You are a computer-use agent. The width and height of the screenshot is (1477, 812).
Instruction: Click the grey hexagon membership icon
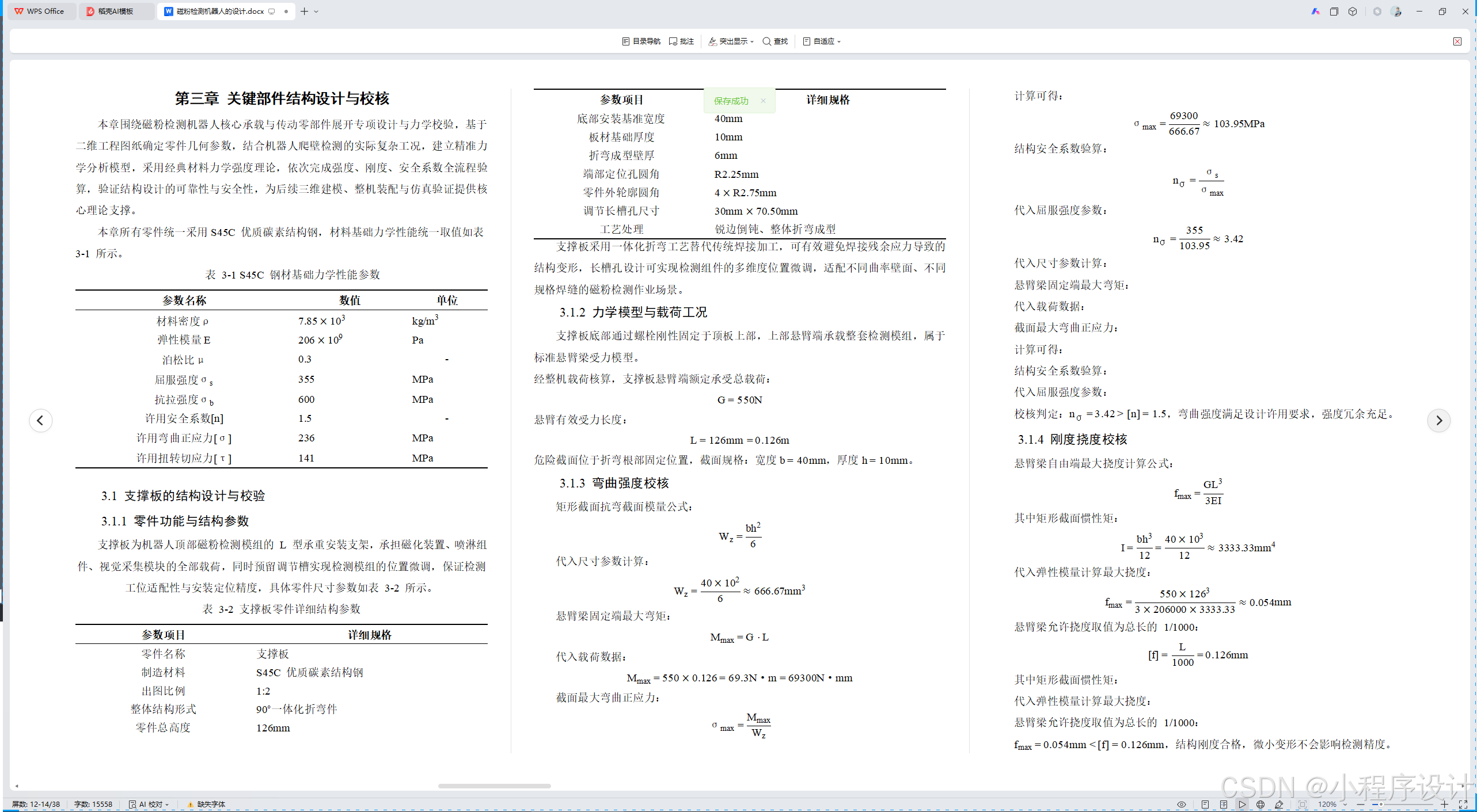point(1377,11)
